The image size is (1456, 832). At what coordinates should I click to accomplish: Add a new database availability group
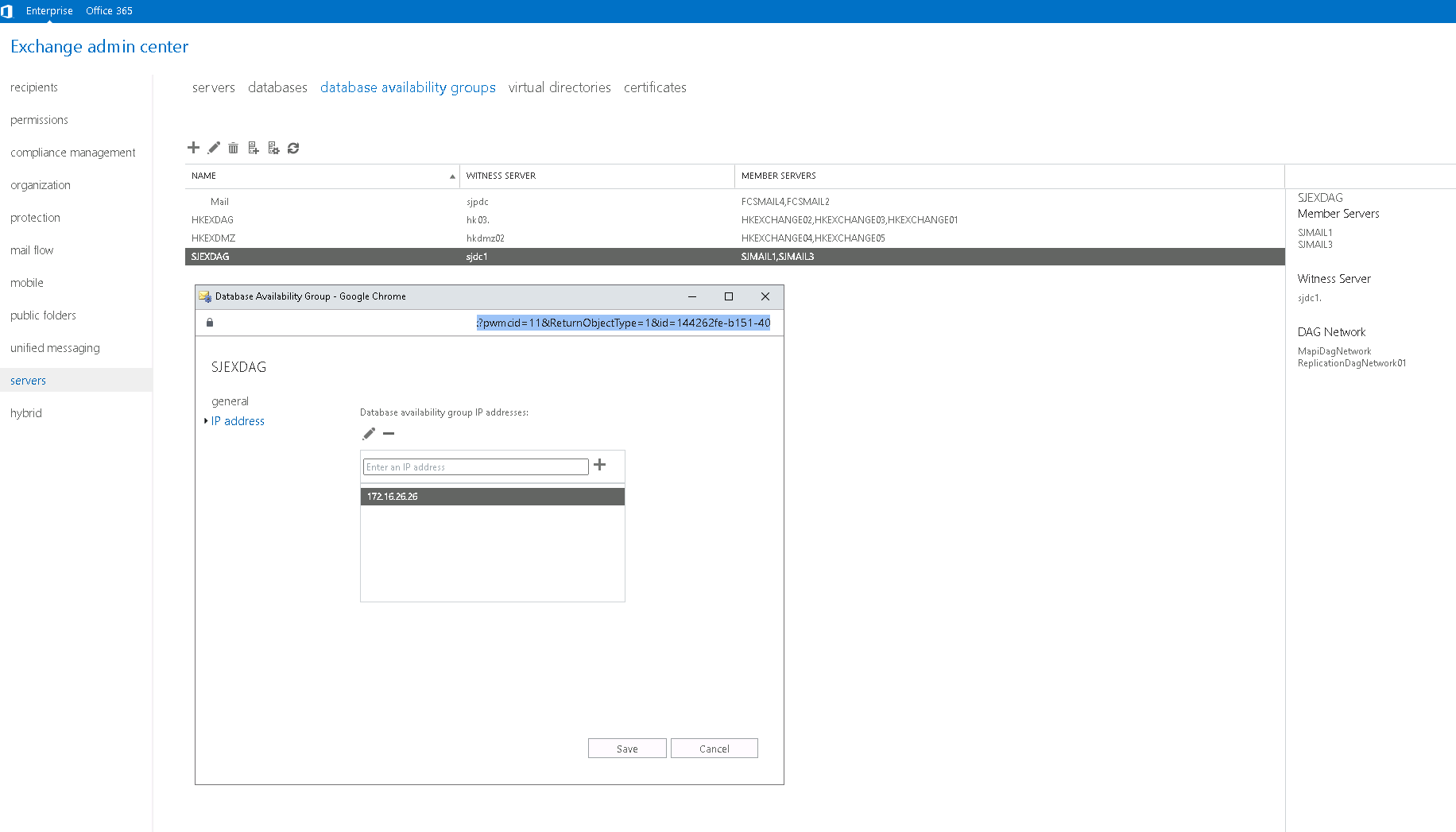pos(193,148)
